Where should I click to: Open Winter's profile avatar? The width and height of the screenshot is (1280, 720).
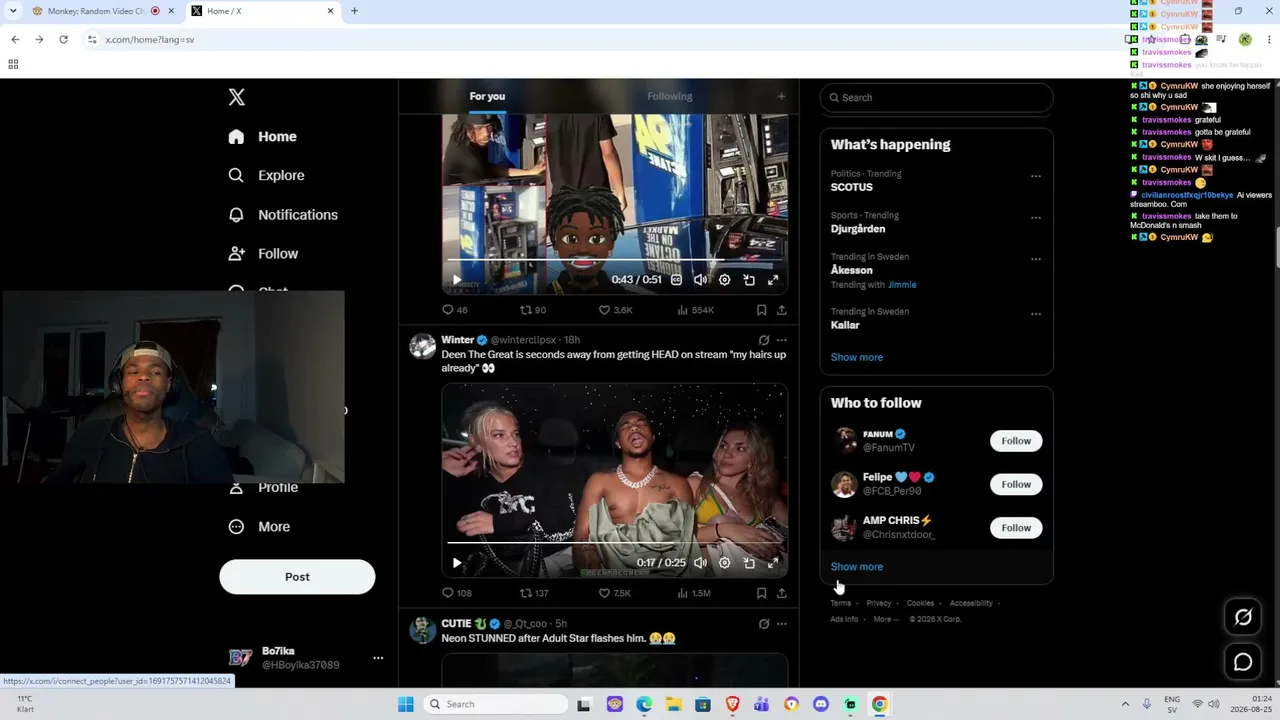pyautogui.click(x=423, y=346)
